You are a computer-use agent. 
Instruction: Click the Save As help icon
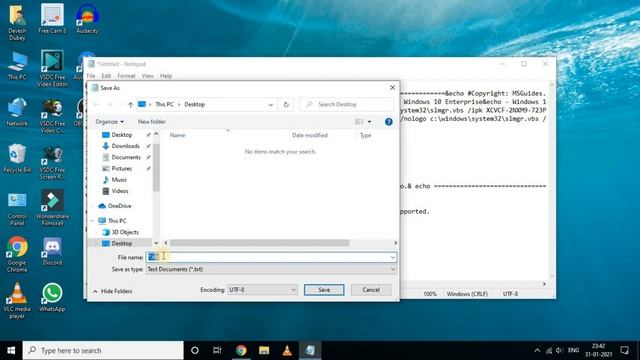389,122
